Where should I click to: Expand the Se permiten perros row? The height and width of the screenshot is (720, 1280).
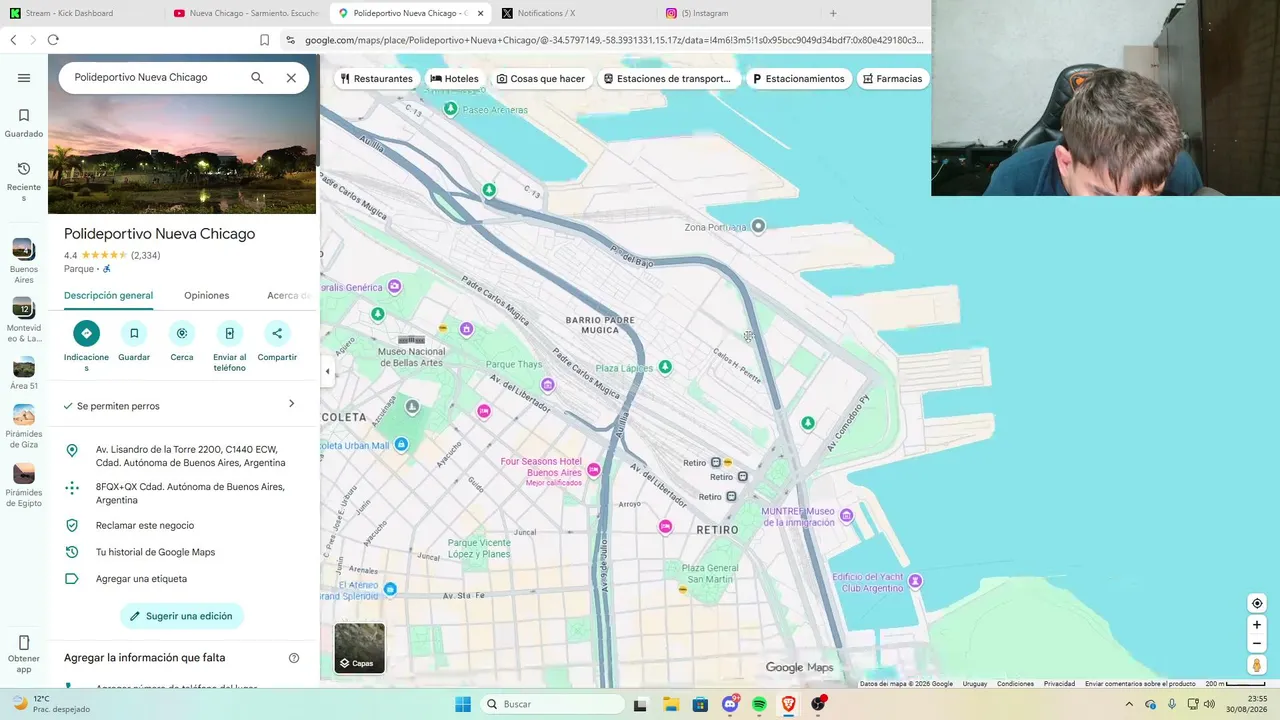pos(182,406)
